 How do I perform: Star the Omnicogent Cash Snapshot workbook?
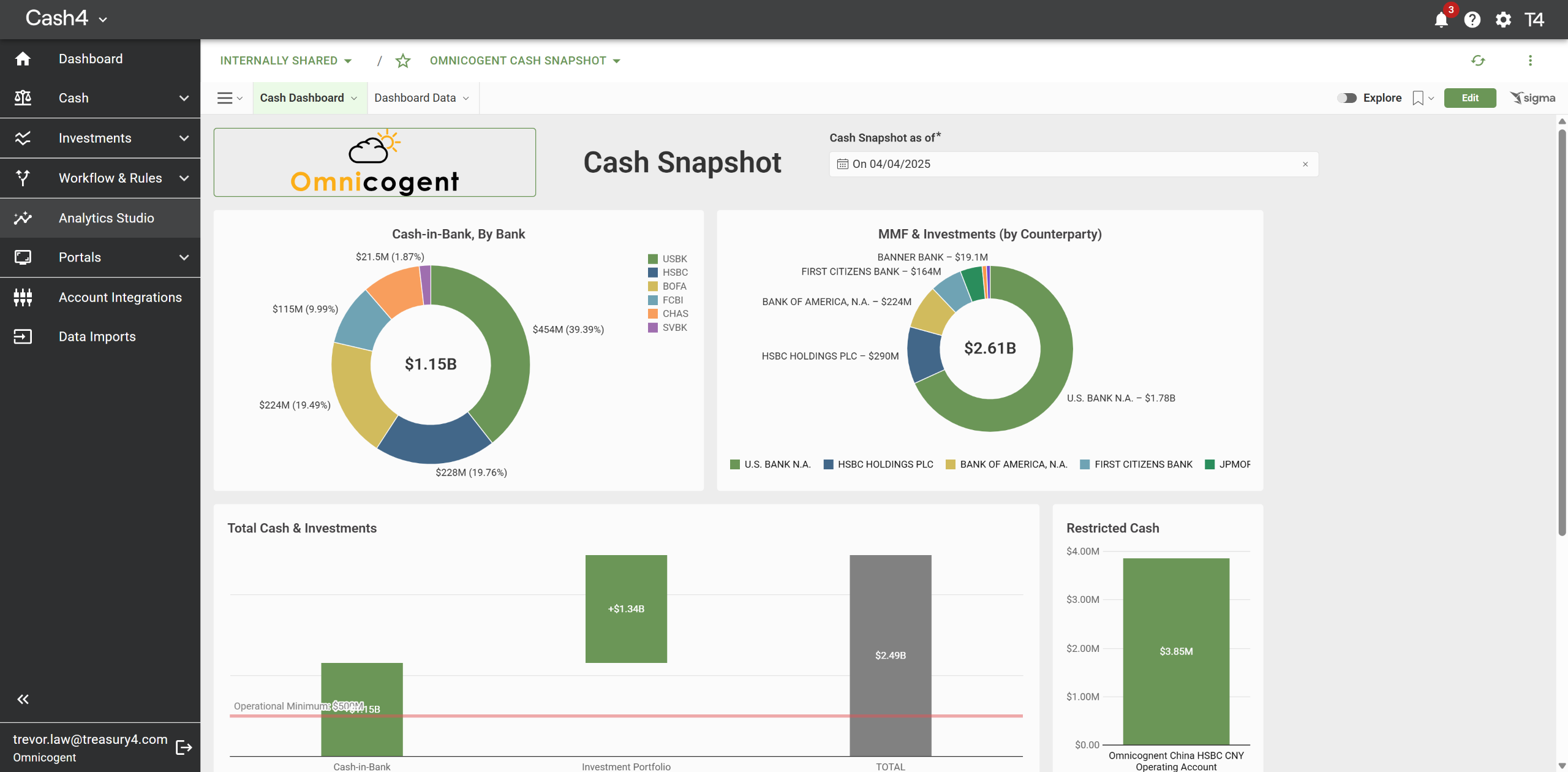[x=403, y=61]
